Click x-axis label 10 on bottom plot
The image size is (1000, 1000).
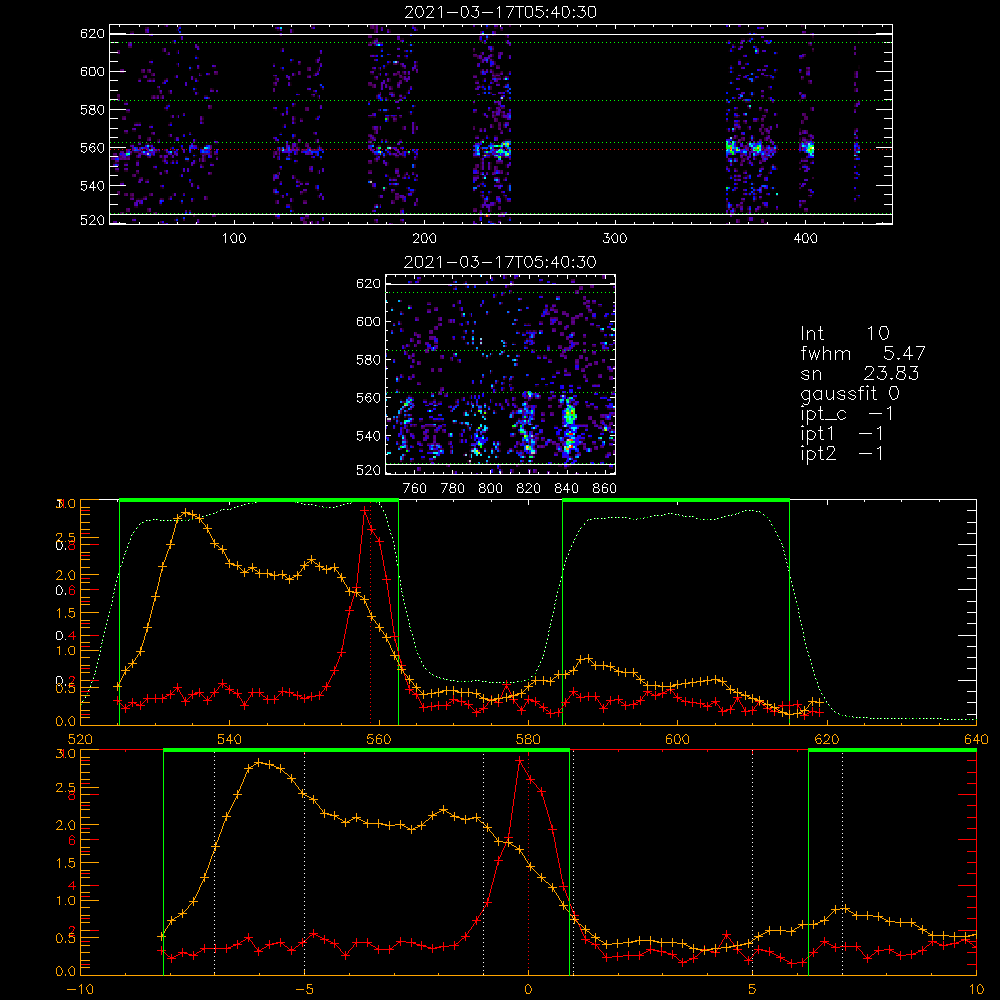[x=976, y=990]
